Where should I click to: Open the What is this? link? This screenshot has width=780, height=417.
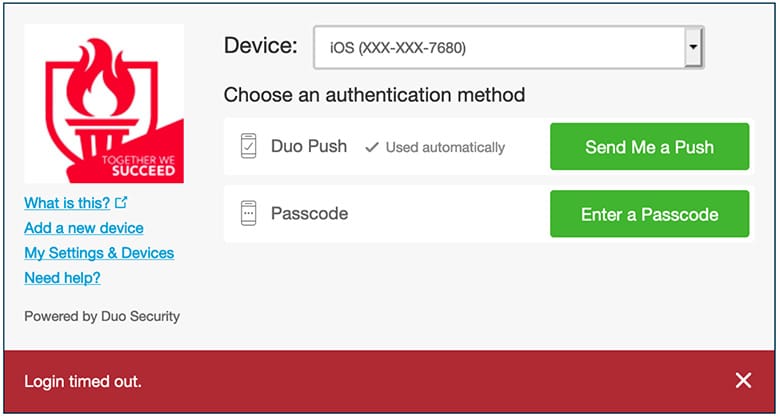click(67, 203)
